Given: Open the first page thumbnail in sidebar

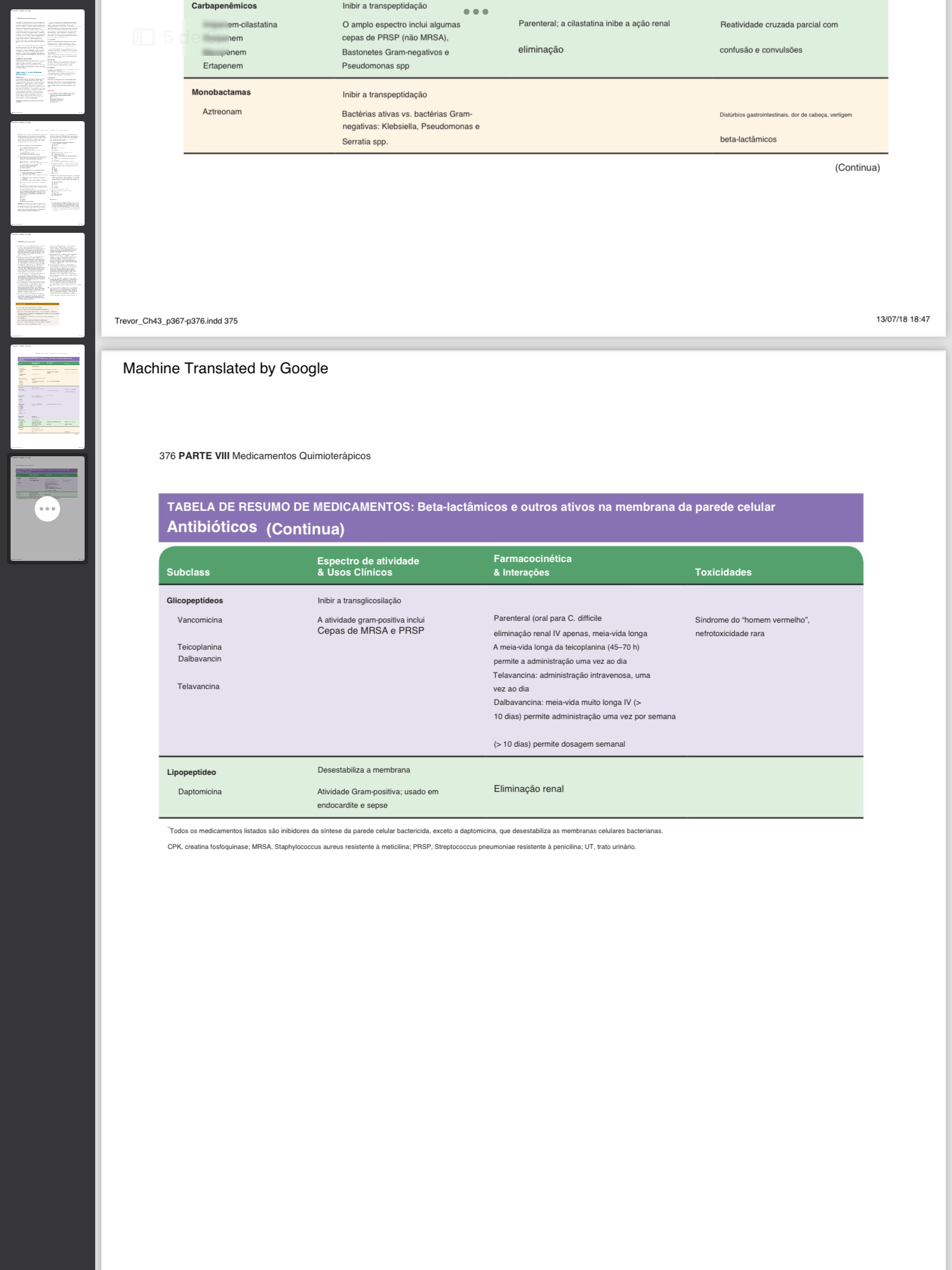Looking at the screenshot, I should pos(48,62).
